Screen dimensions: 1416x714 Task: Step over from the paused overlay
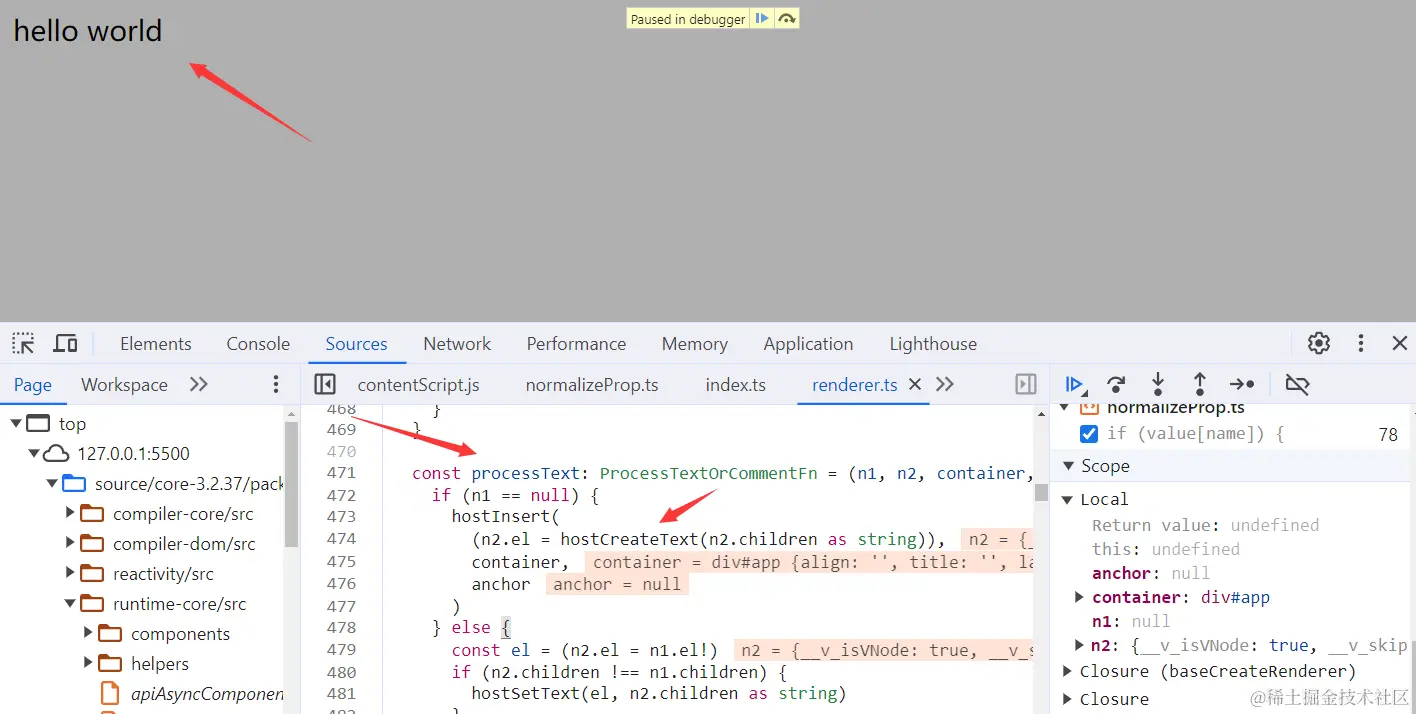tap(787, 19)
